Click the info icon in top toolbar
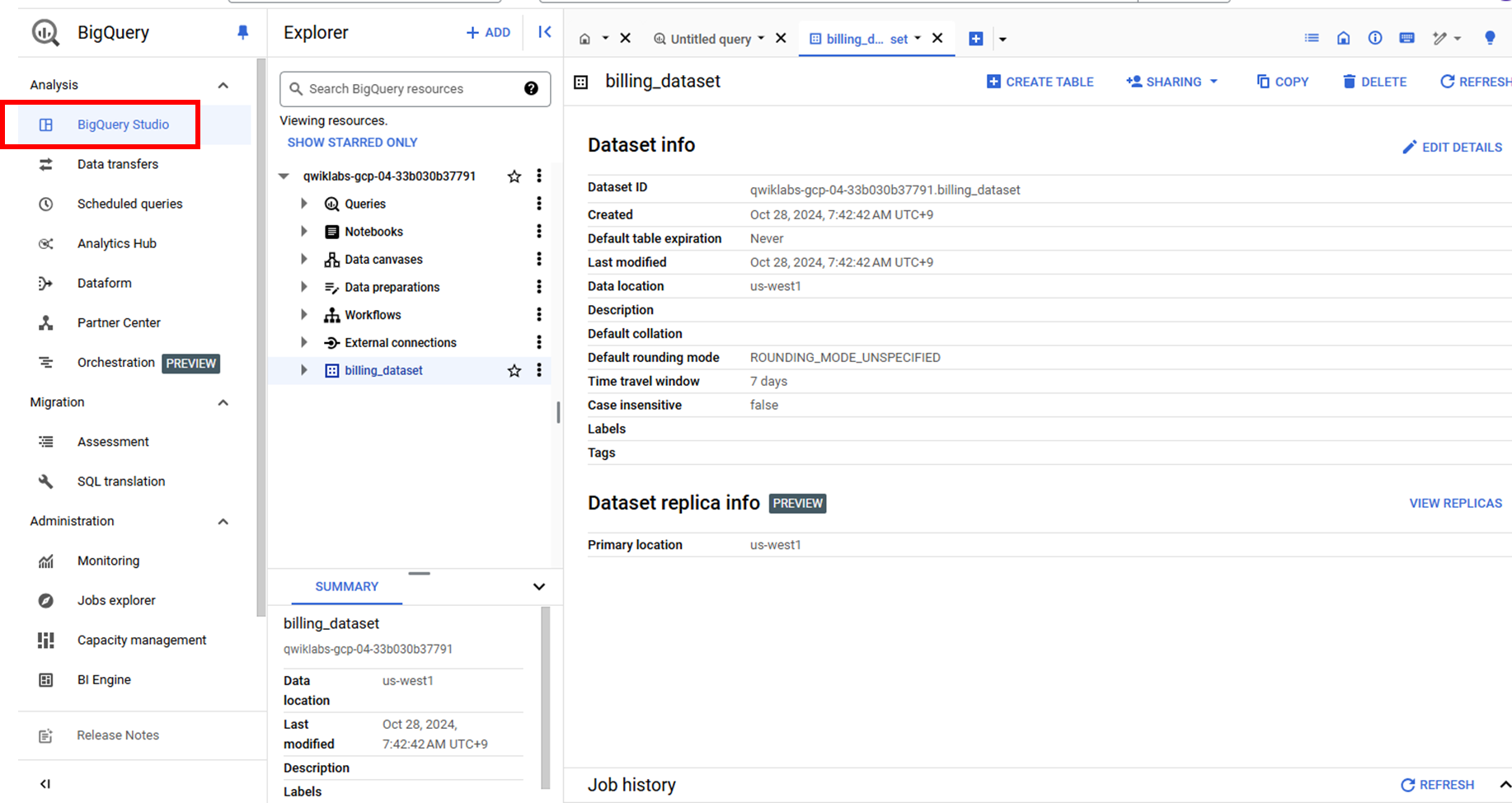The height and width of the screenshot is (803, 1512). (x=1375, y=38)
